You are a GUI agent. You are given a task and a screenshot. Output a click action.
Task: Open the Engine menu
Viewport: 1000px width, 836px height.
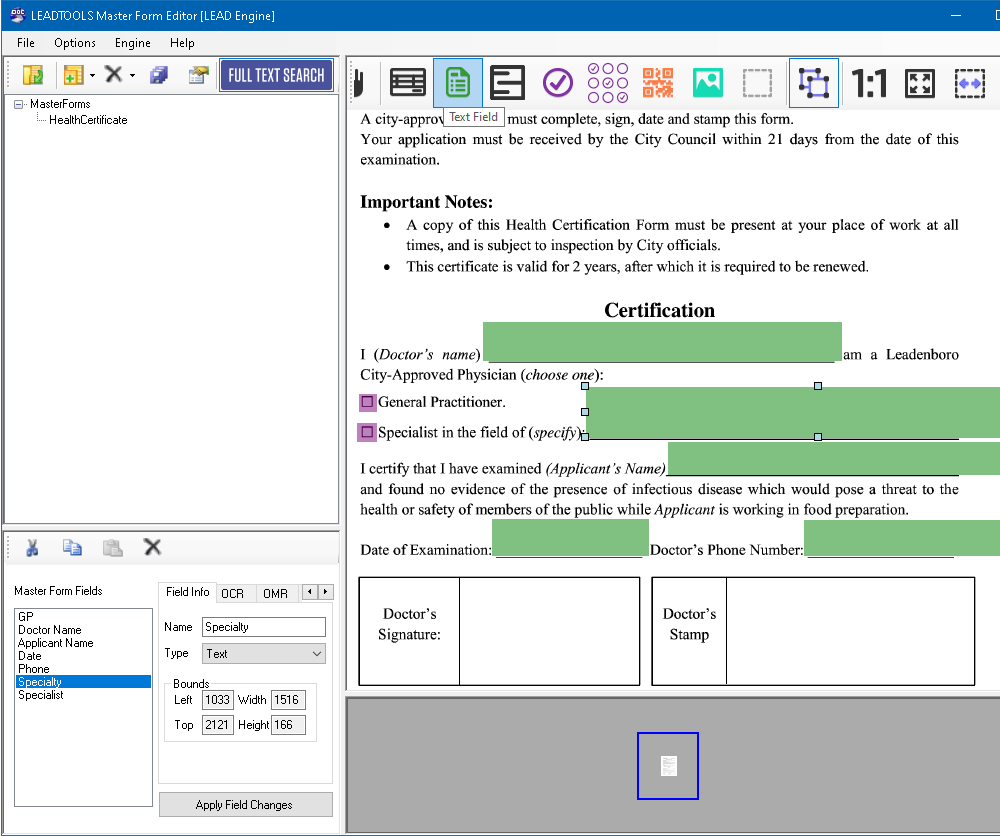[x=133, y=43]
